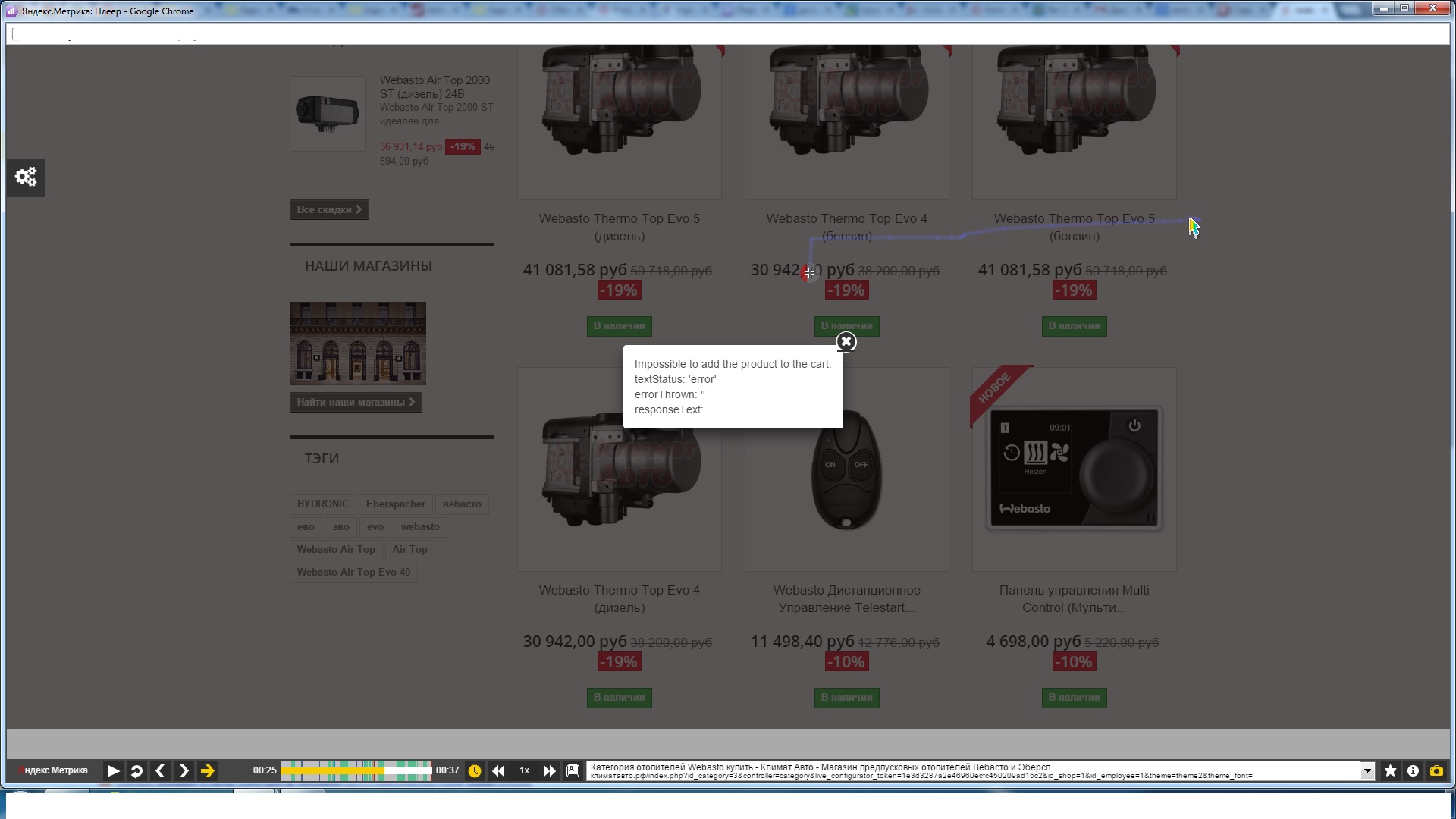Click the 'Найти наши магазины' button
The width and height of the screenshot is (1456, 819).
[356, 403]
